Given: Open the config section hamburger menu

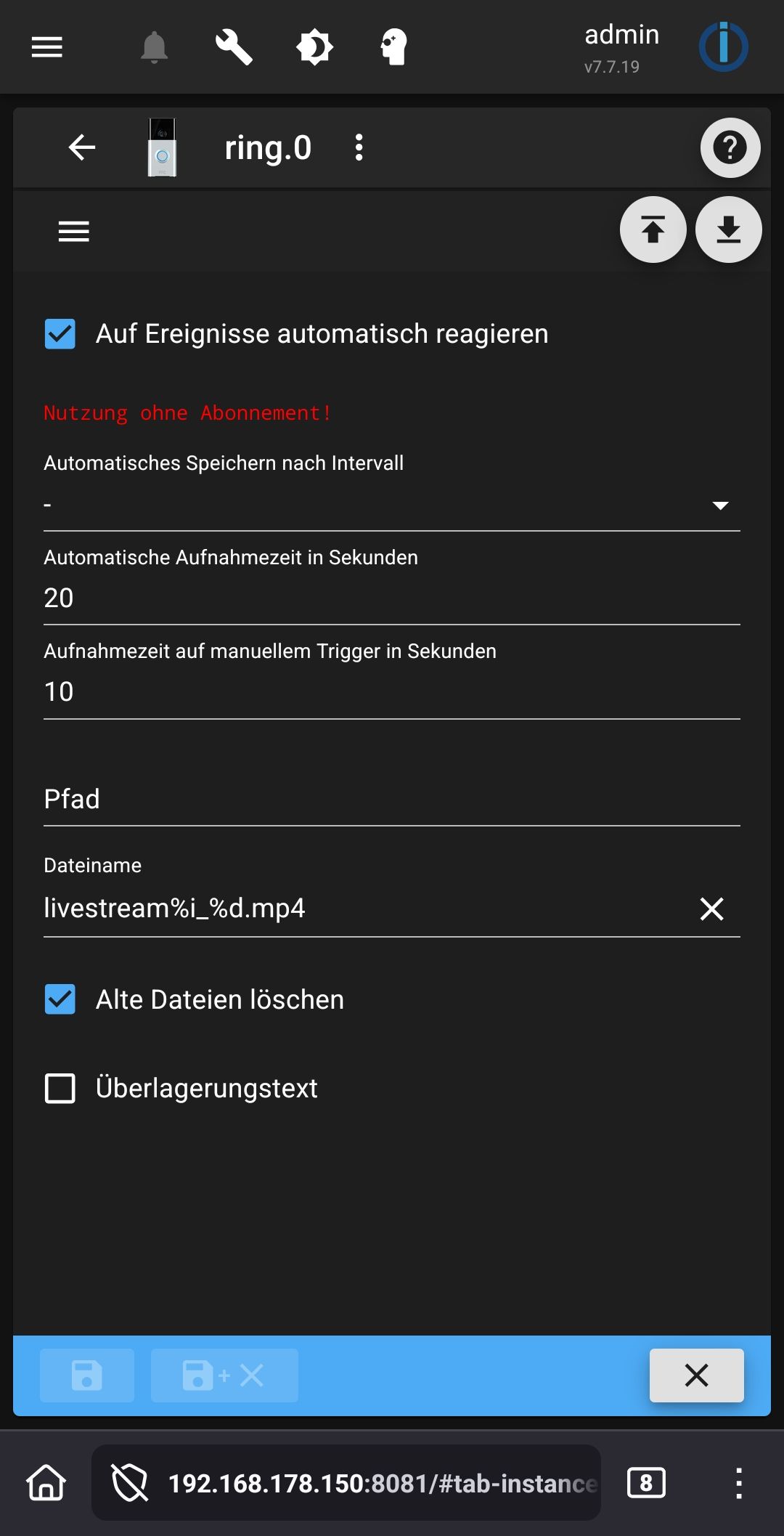Looking at the screenshot, I should pyautogui.click(x=73, y=230).
